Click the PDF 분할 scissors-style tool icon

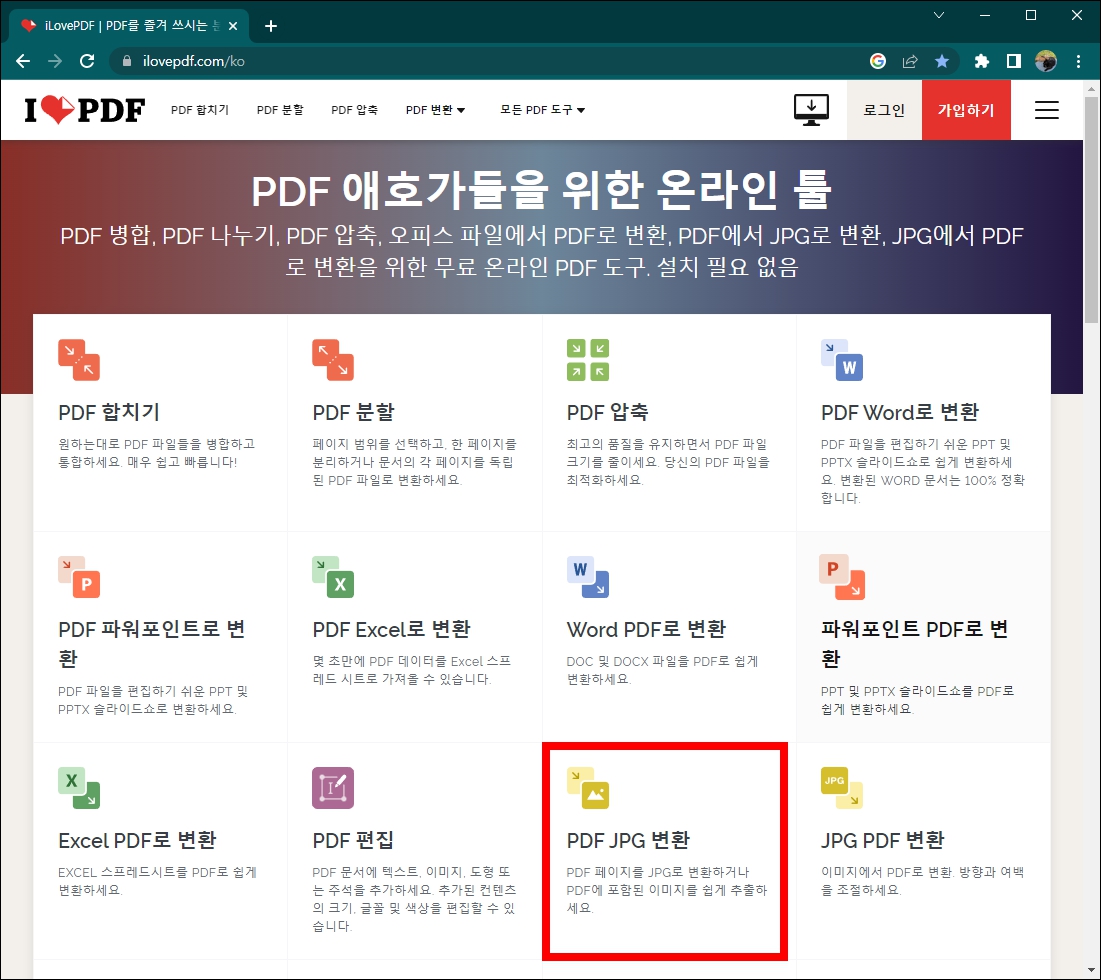(333, 361)
